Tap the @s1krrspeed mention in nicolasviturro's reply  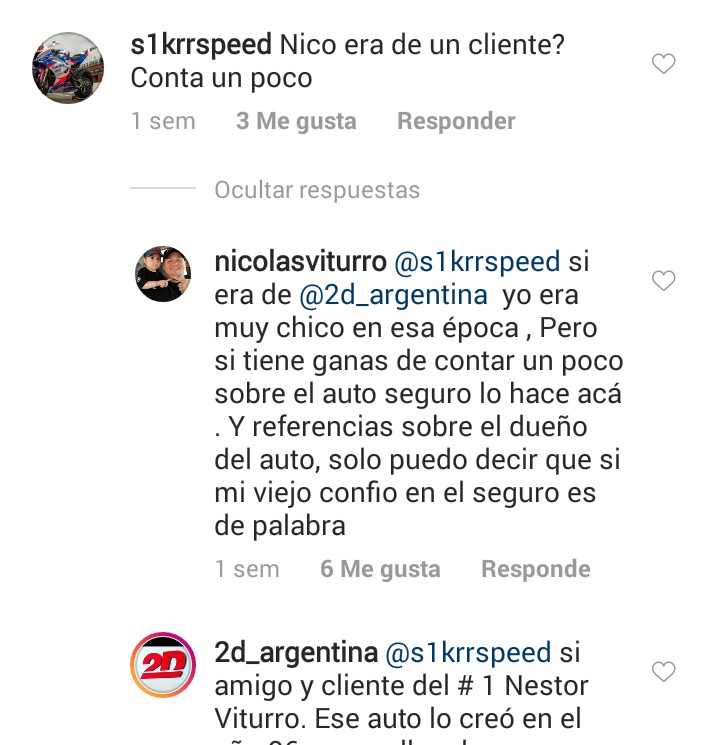[477, 262]
